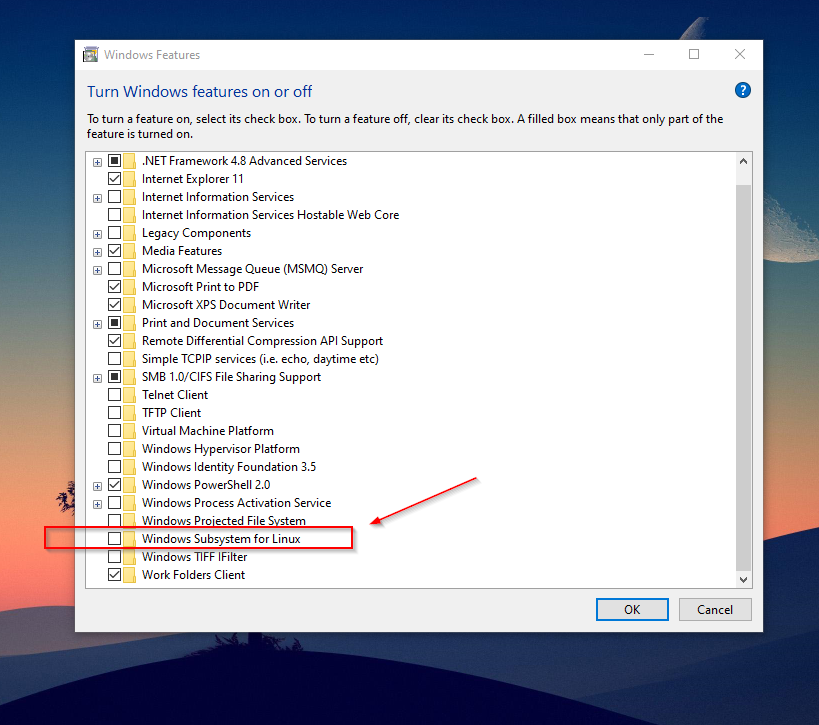This screenshot has width=819, height=725.
Task: Click OK to apply feature changes
Action: (x=632, y=610)
